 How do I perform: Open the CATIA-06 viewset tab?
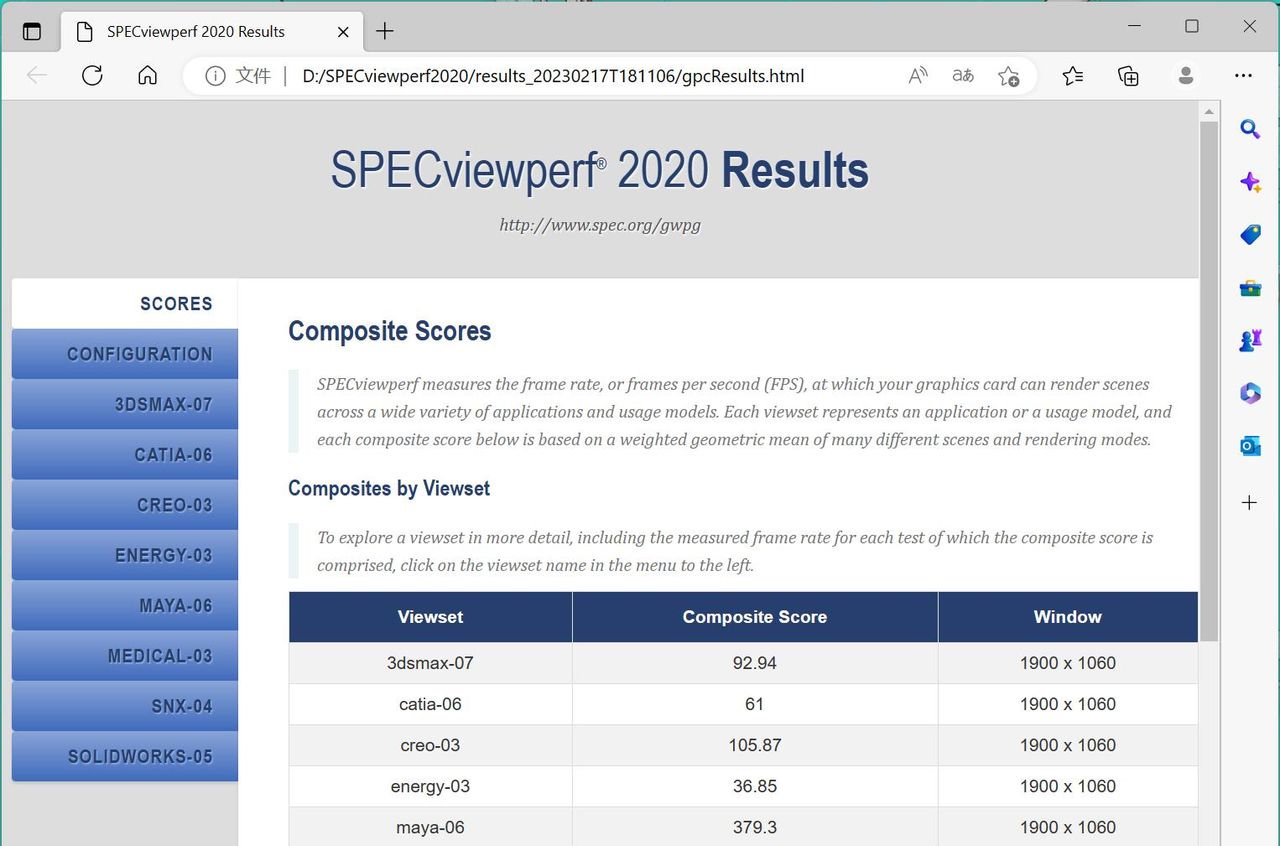coord(125,455)
